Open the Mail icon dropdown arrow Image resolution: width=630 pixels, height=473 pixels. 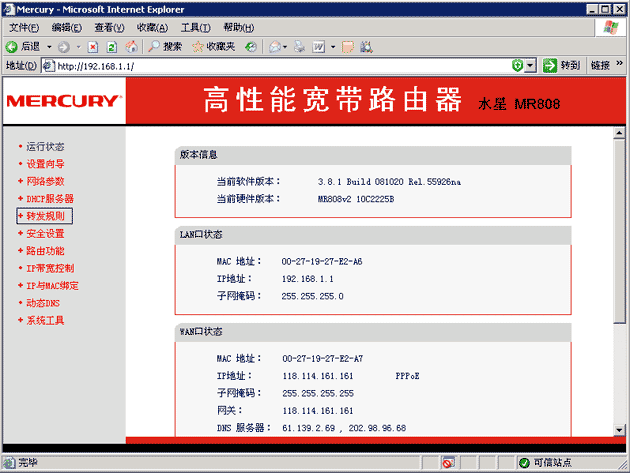tap(285, 47)
